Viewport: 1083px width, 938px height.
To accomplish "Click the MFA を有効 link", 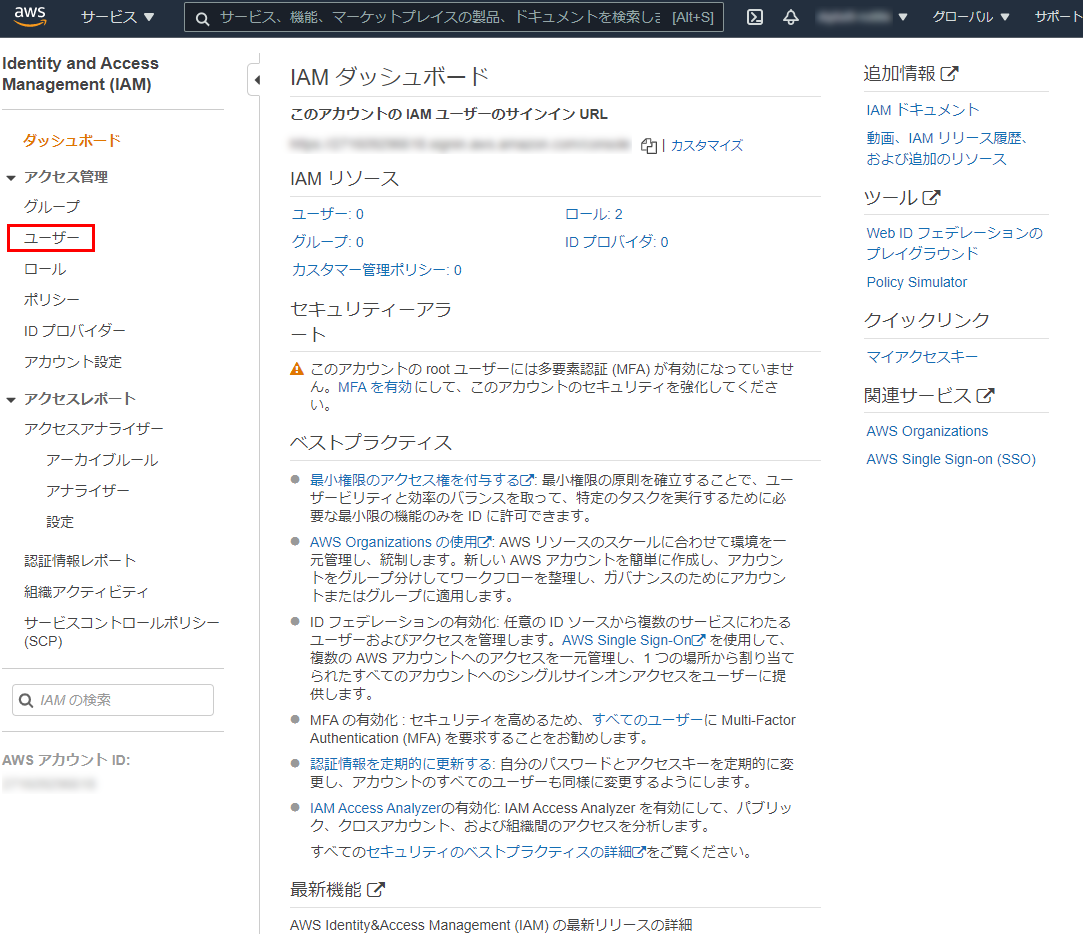I will 374,387.
